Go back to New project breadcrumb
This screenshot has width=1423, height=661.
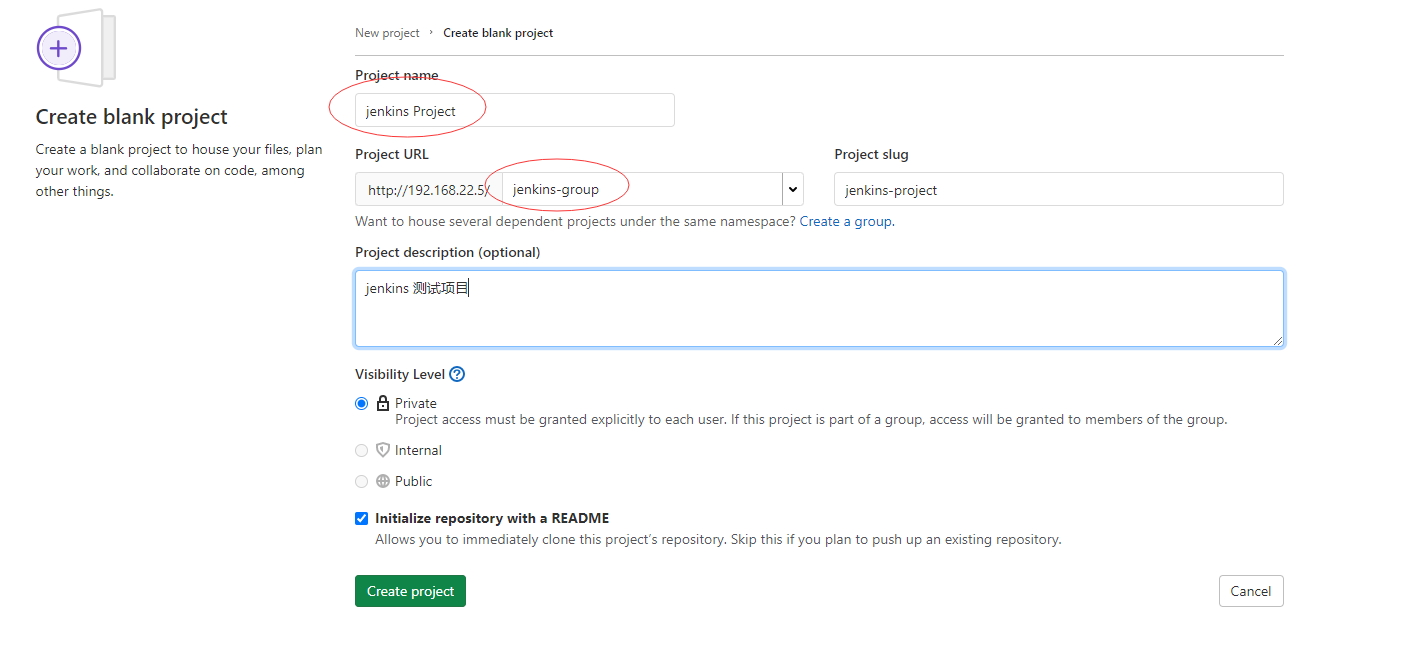tap(387, 33)
